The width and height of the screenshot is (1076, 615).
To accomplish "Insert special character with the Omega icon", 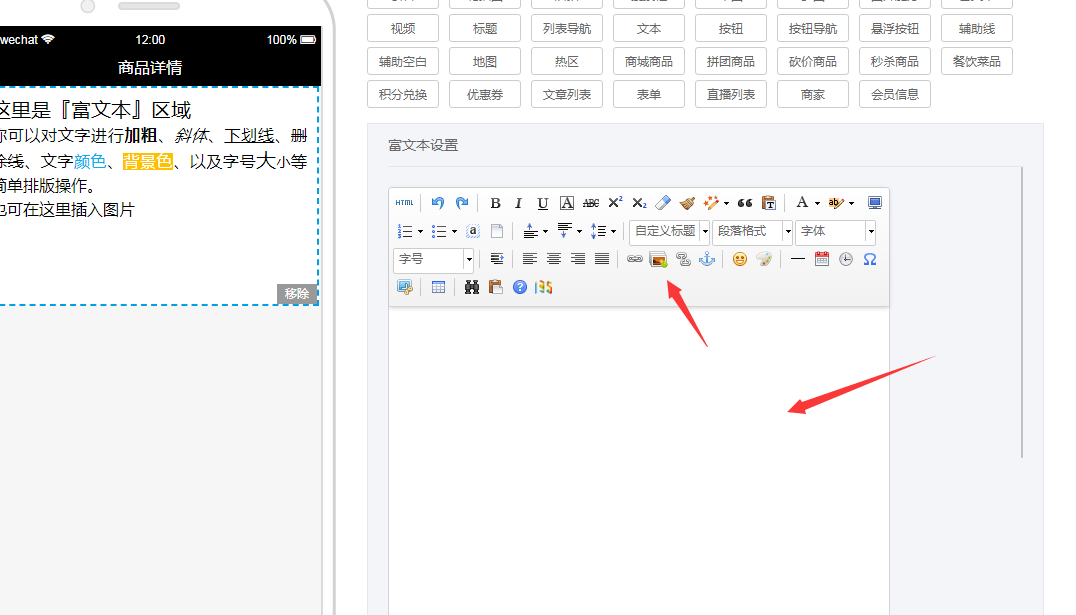I will tap(869, 259).
